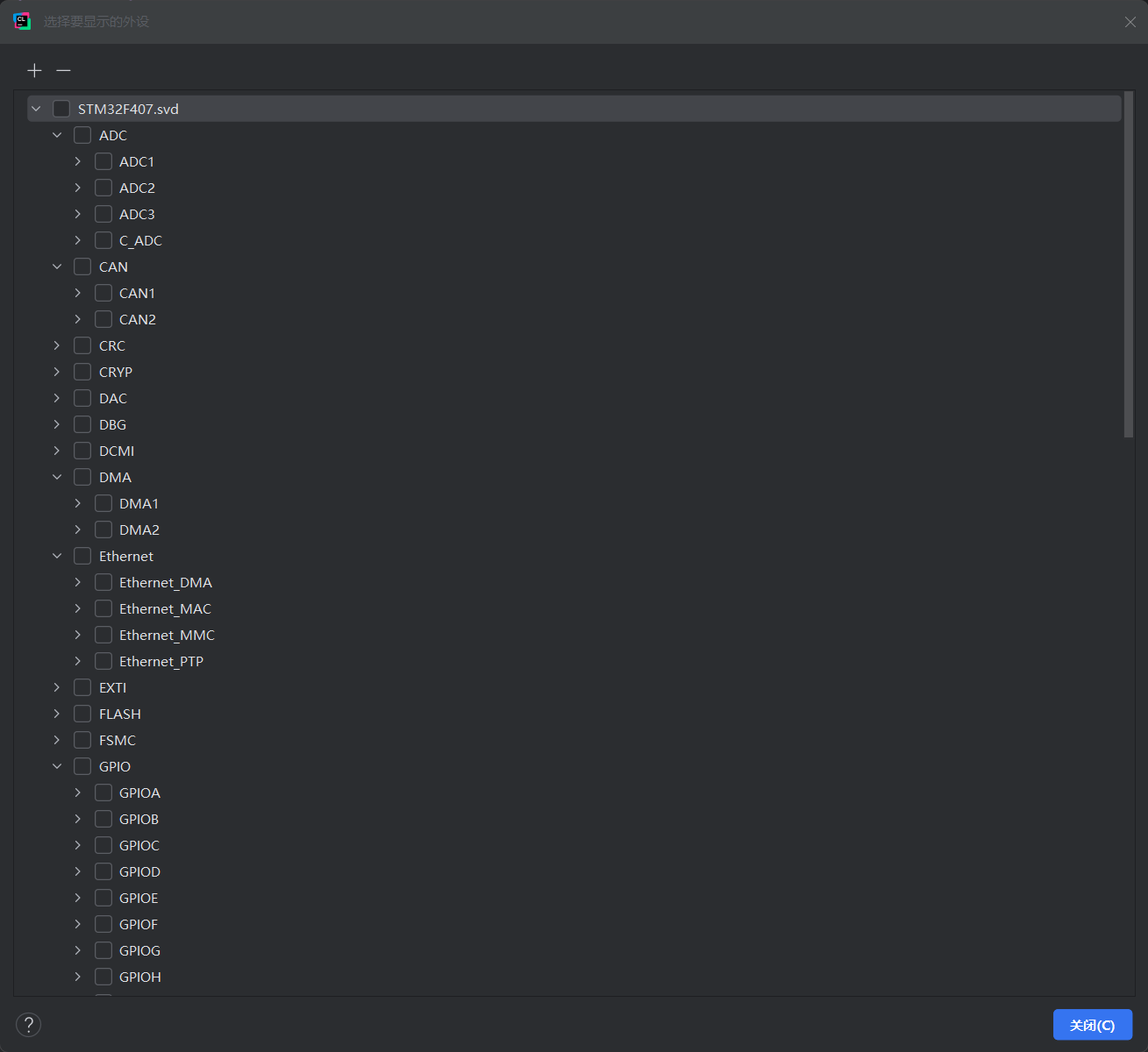Enable the Ethernet_MAC checkbox
1148x1052 pixels.
[103, 608]
